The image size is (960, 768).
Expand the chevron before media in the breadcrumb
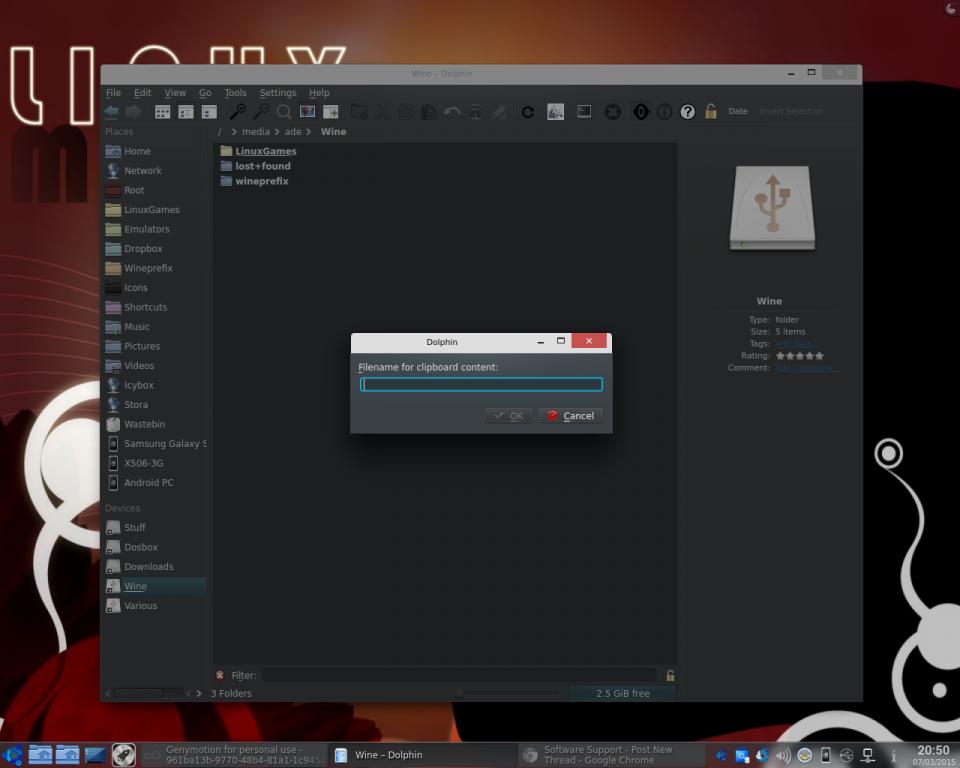[234, 132]
